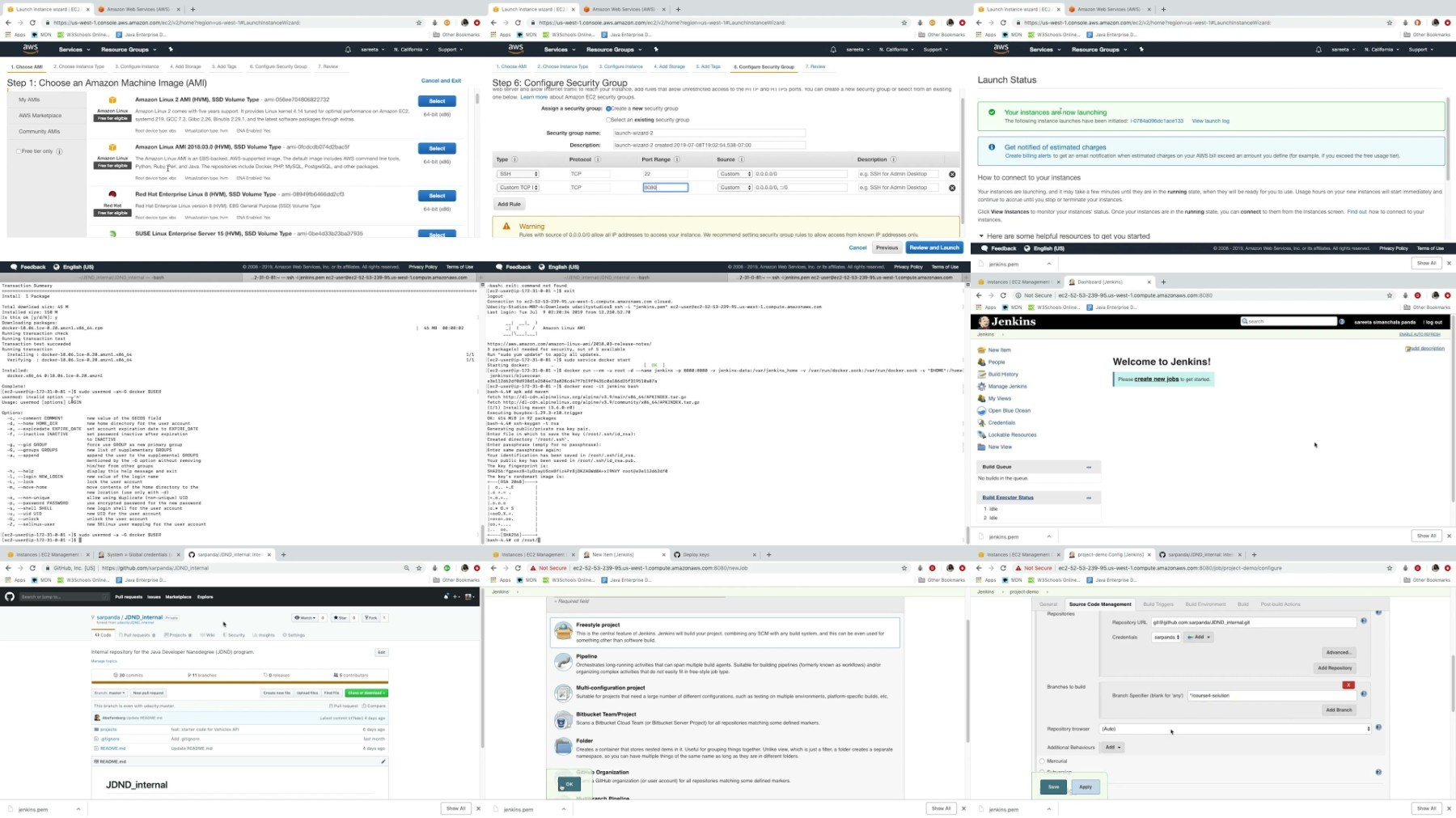Click the 8080 Port Range field

[x=666, y=188]
